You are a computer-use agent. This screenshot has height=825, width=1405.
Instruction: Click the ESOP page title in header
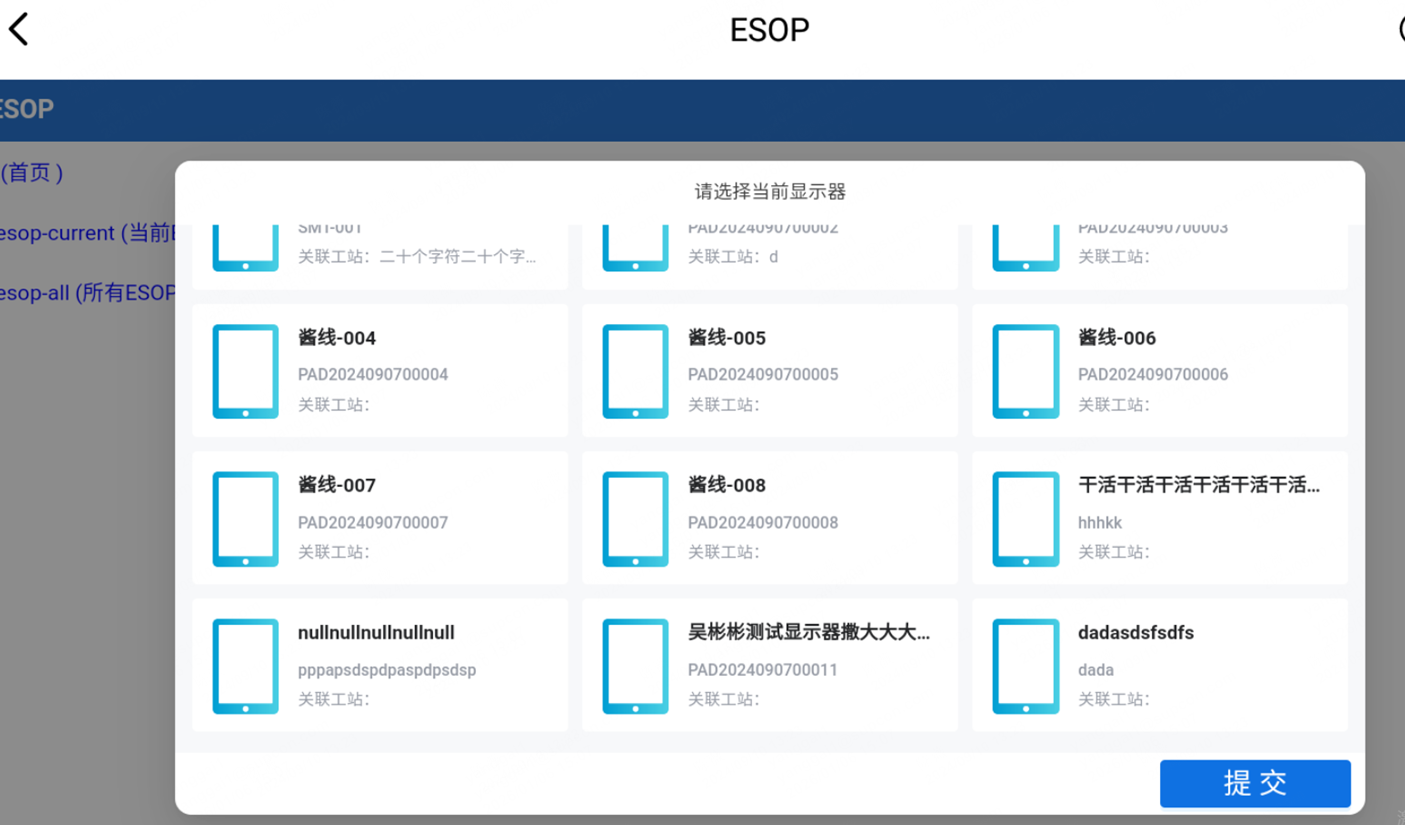(x=769, y=30)
